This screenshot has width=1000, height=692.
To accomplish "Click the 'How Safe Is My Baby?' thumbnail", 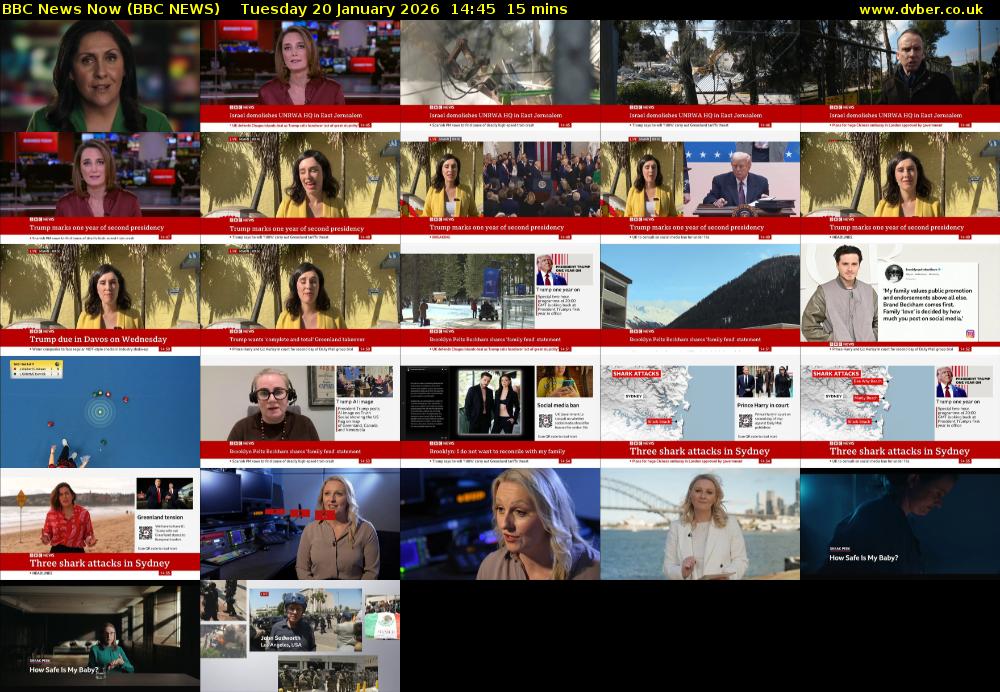I will coord(900,522).
